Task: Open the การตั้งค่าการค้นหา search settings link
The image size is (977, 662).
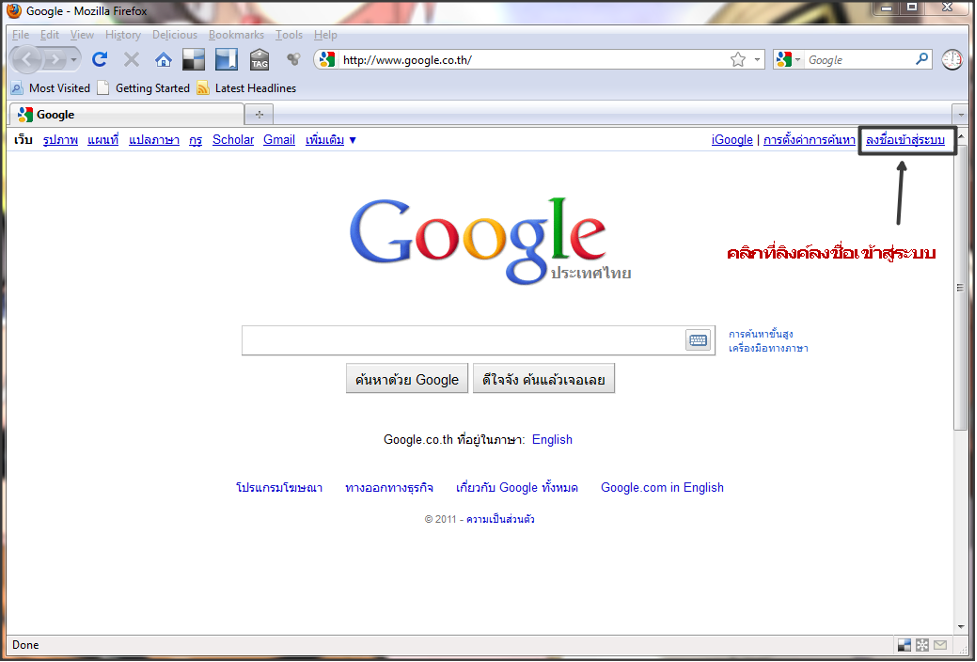Action: click(809, 140)
